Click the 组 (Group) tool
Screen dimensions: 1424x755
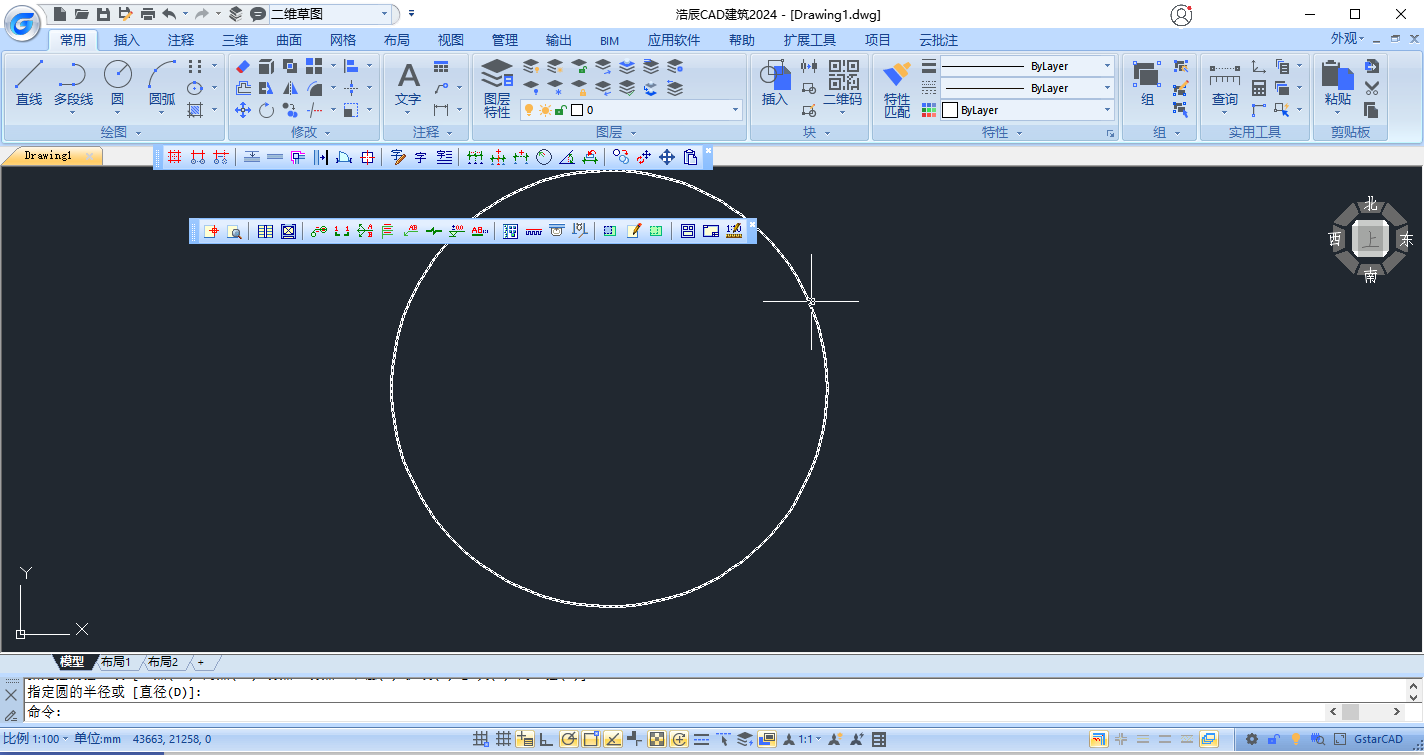pos(1147,82)
